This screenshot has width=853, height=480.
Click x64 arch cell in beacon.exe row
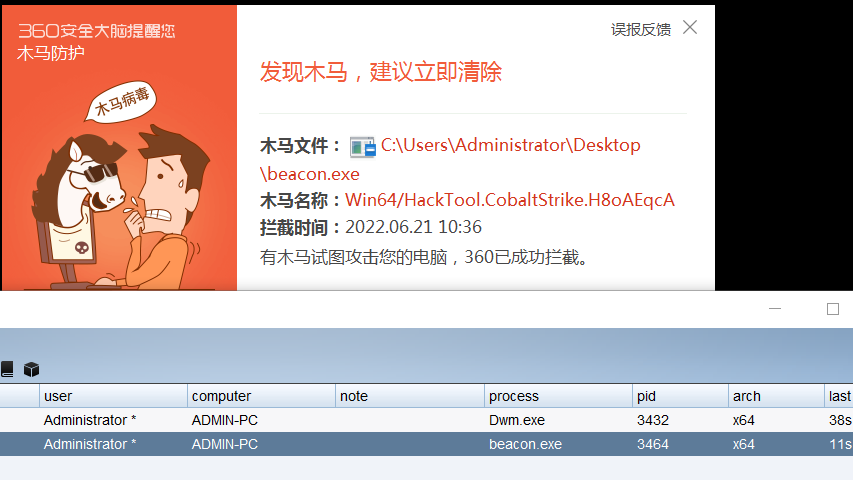[x=744, y=444]
